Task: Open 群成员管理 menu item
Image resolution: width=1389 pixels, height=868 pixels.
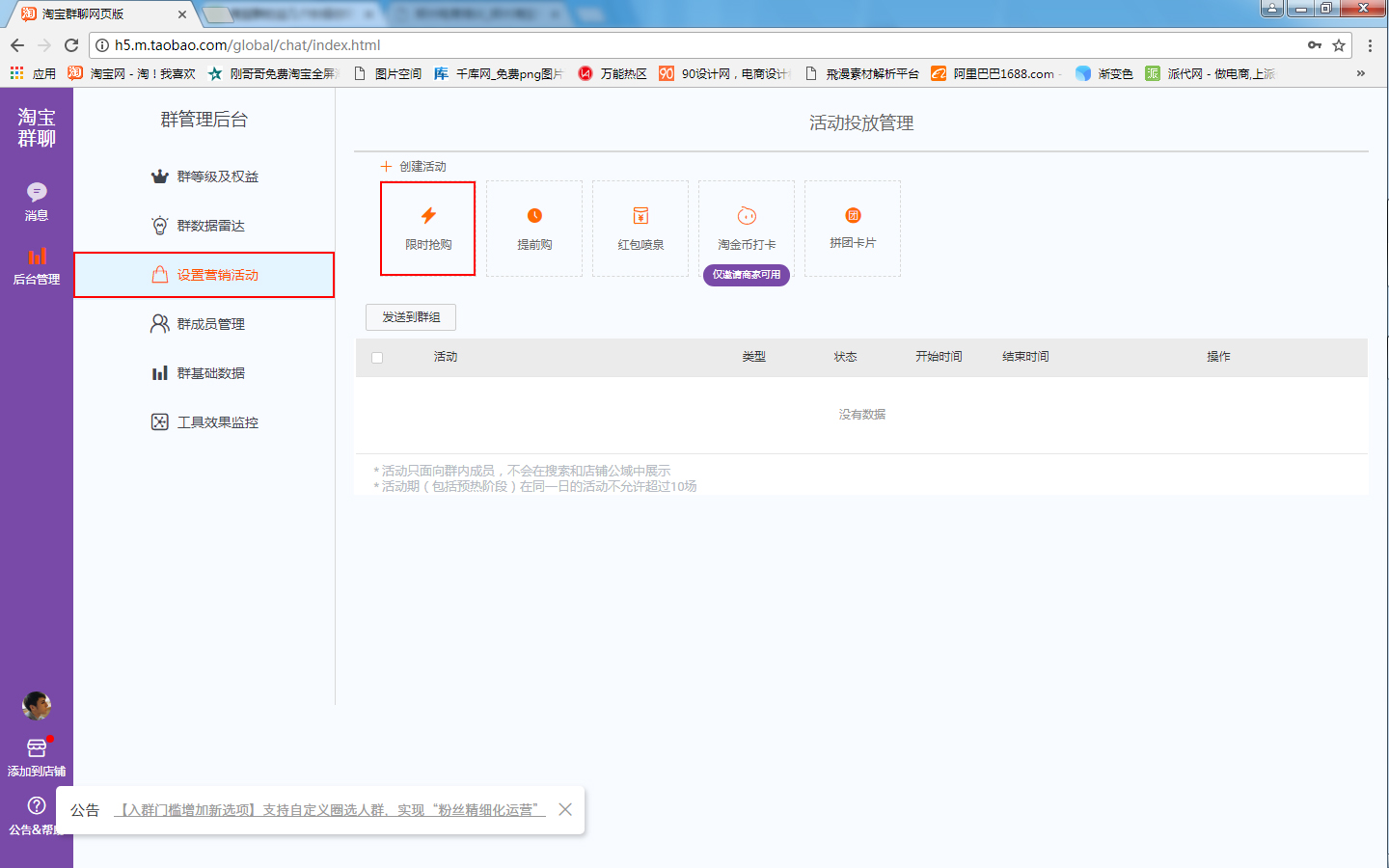Action: point(204,324)
